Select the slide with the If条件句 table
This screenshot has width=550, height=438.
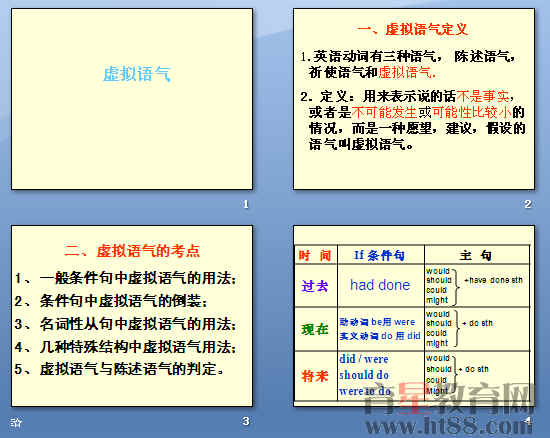pos(414,316)
